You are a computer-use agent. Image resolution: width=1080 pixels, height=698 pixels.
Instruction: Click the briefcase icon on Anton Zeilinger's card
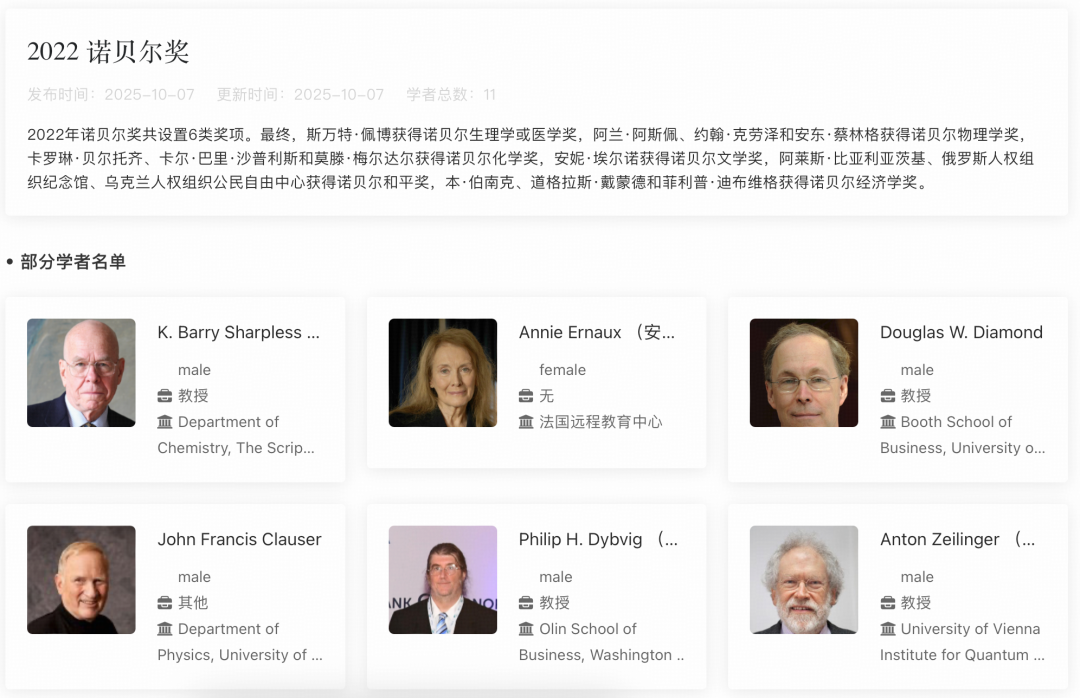887,602
